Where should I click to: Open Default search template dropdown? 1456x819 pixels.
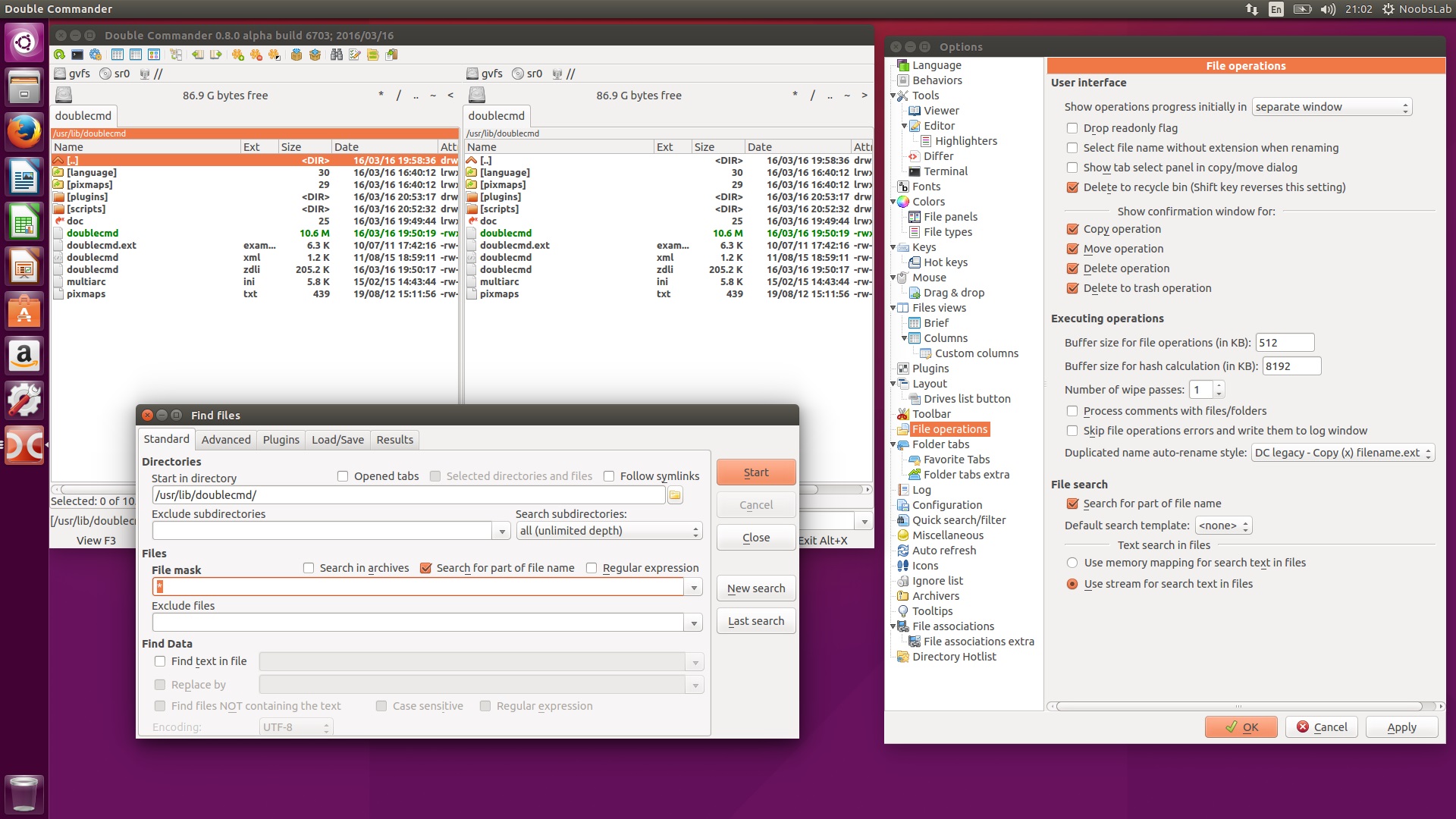point(1223,526)
